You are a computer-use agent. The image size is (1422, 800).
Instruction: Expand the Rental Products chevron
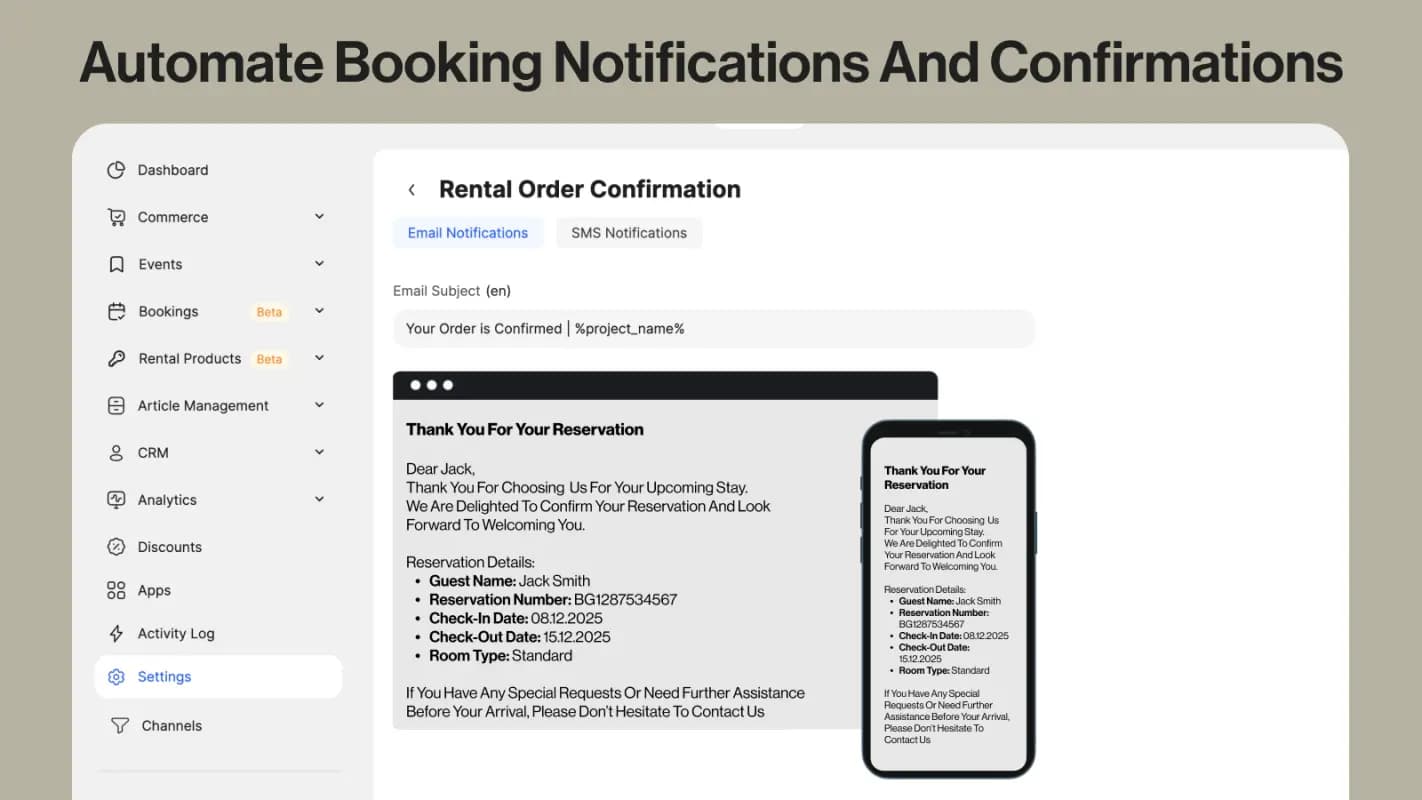[319, 358]
